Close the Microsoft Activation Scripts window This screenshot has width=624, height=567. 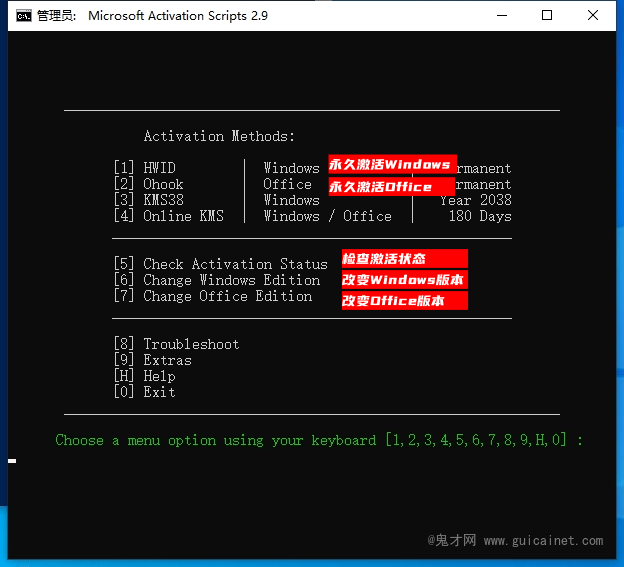[593, 16]
